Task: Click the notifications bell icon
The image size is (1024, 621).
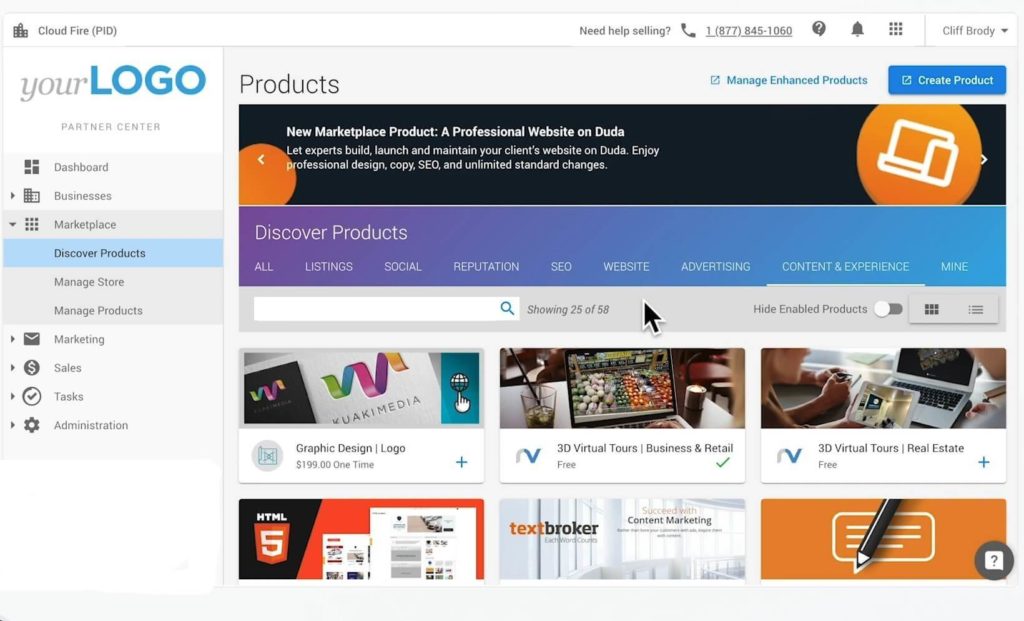Action: tap(857, 30)
